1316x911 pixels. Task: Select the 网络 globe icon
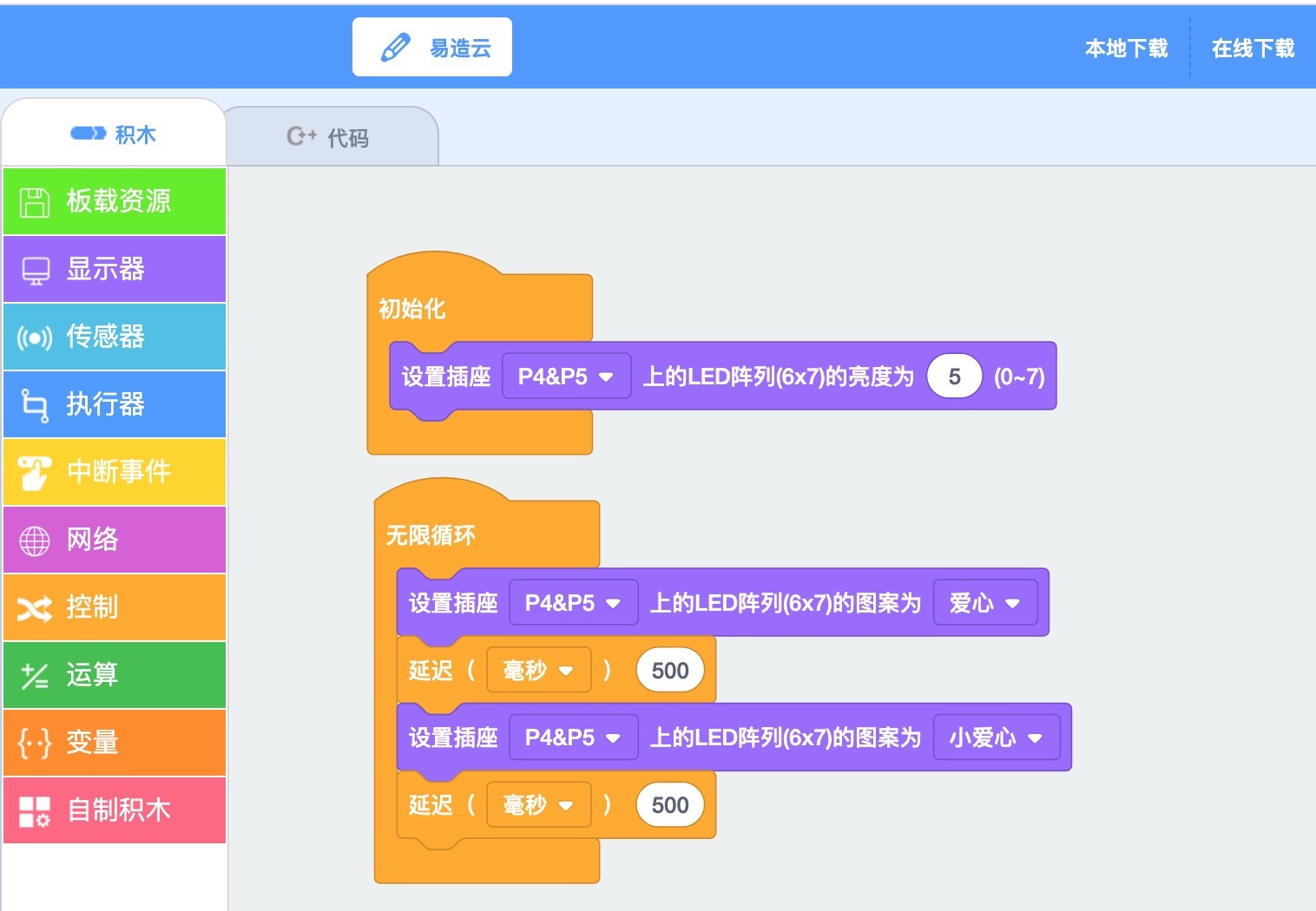click(x=35, y=541)
